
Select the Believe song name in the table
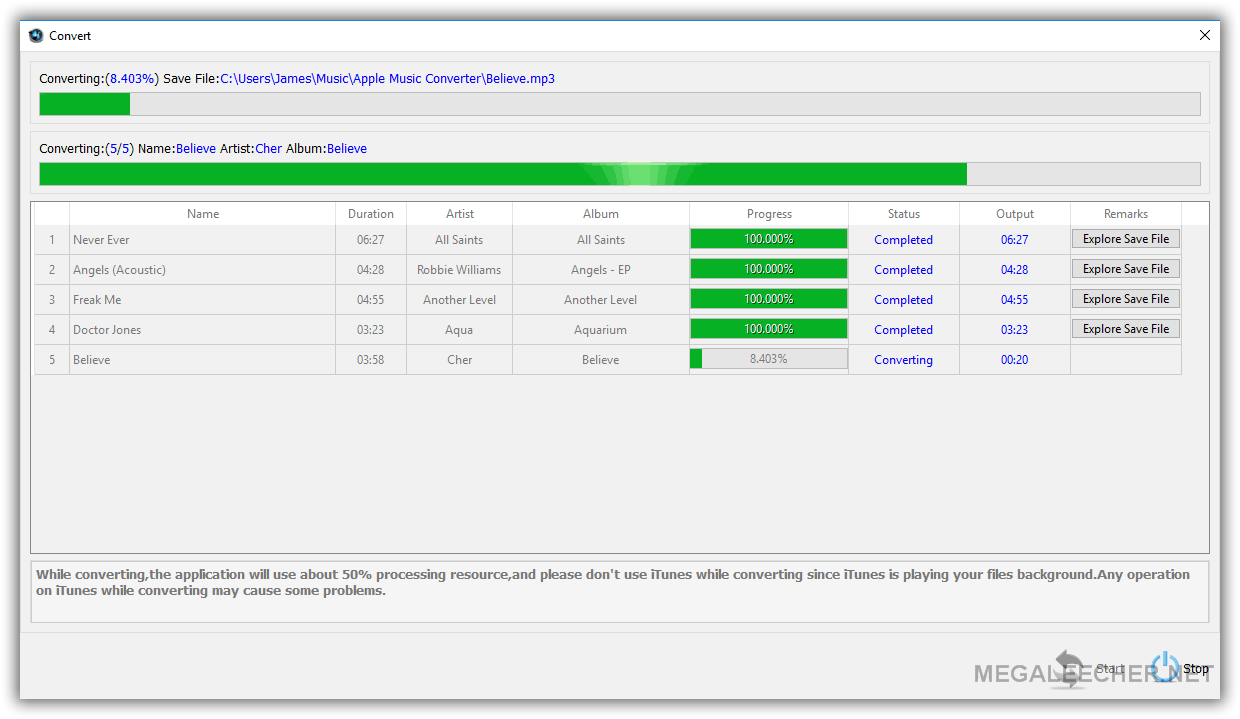[92, 360]
